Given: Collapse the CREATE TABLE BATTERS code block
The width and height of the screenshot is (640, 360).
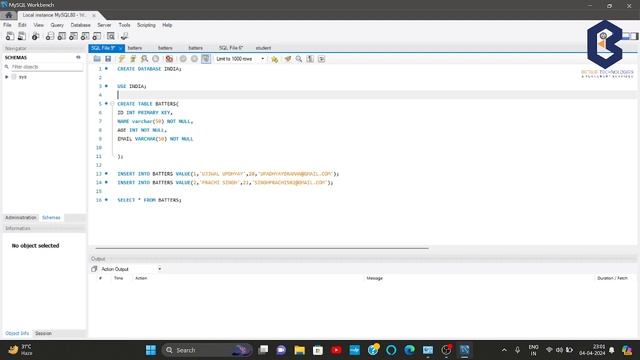Looking at the screenshot, I should (112, 104).
